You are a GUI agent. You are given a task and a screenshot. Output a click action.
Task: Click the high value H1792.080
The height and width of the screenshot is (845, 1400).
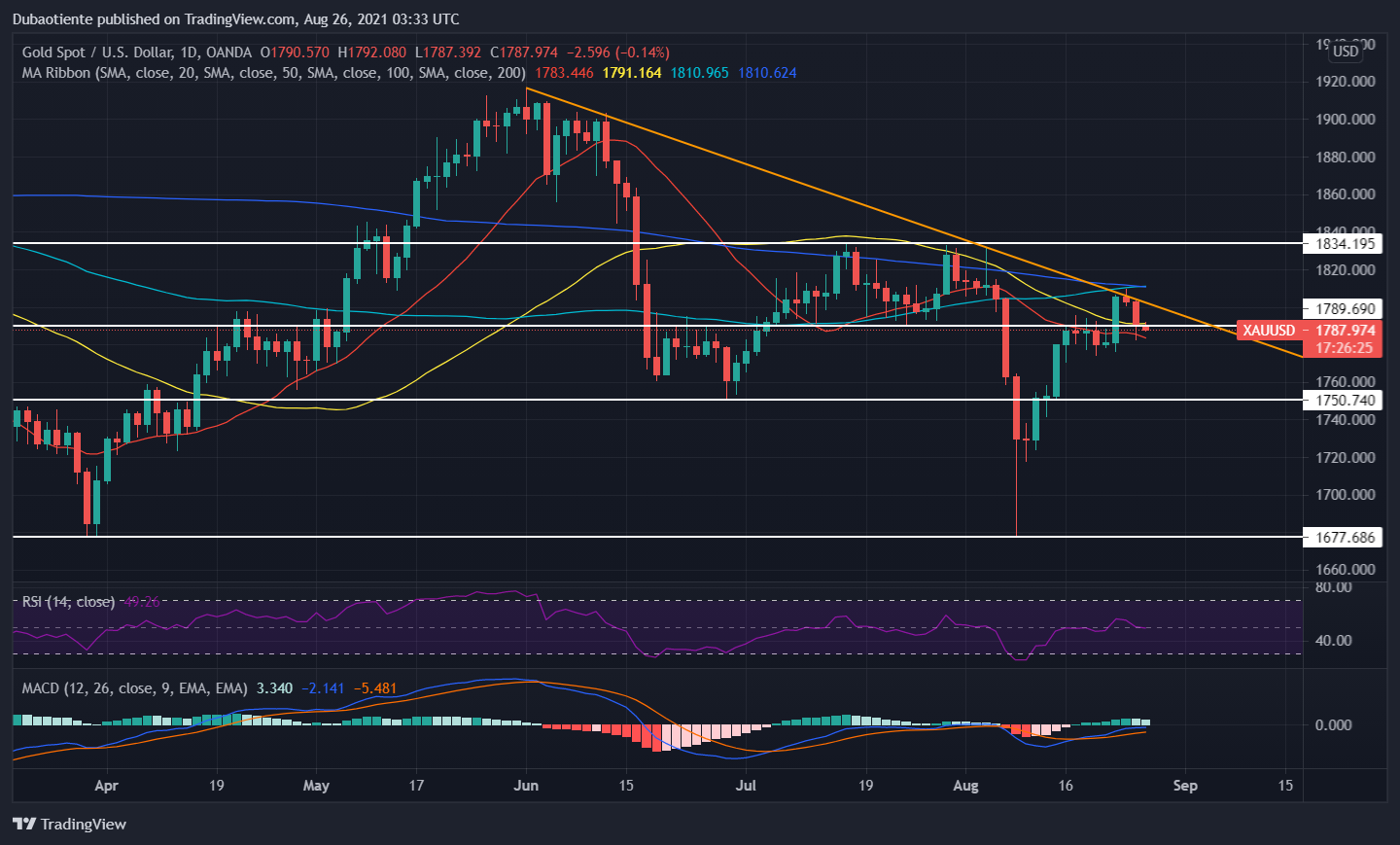click(x=372, y=53)
